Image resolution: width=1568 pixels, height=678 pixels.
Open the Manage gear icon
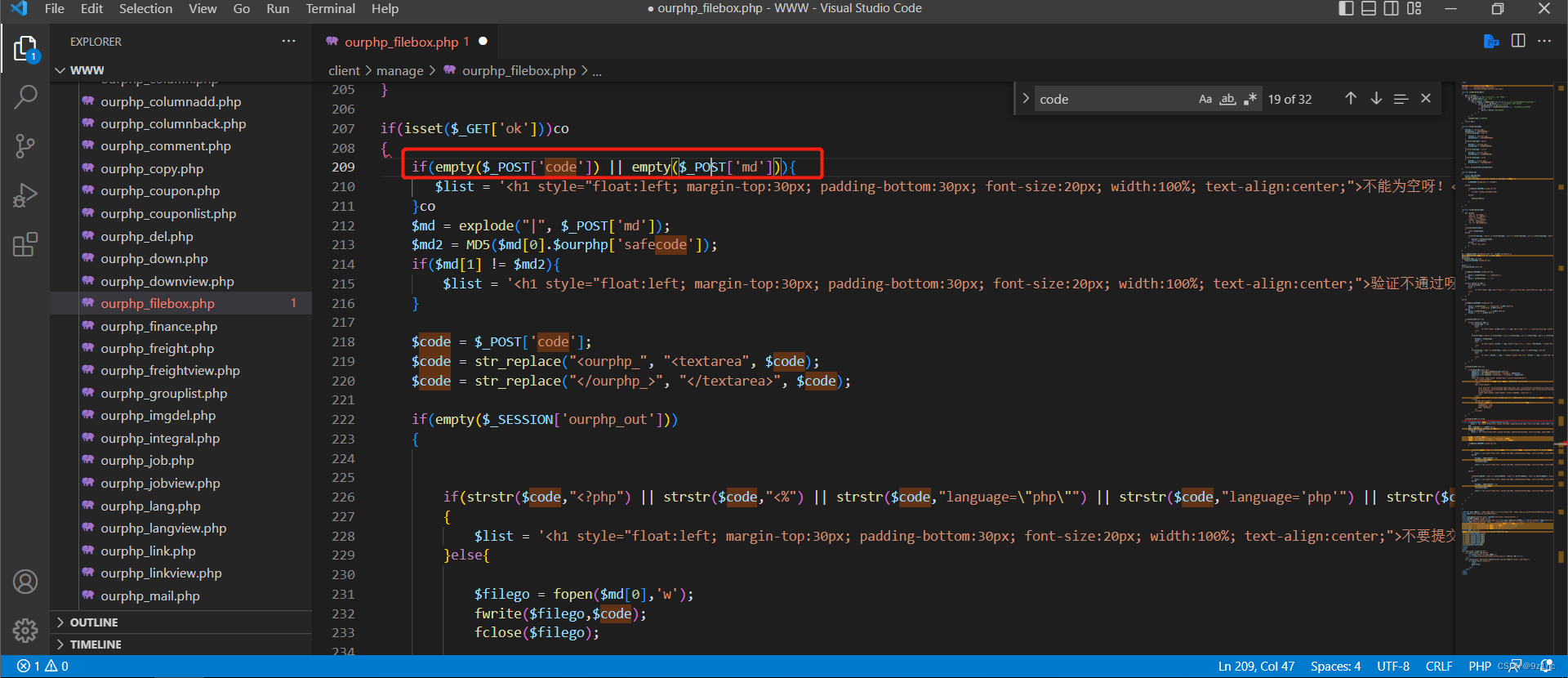tap(25, 630)
